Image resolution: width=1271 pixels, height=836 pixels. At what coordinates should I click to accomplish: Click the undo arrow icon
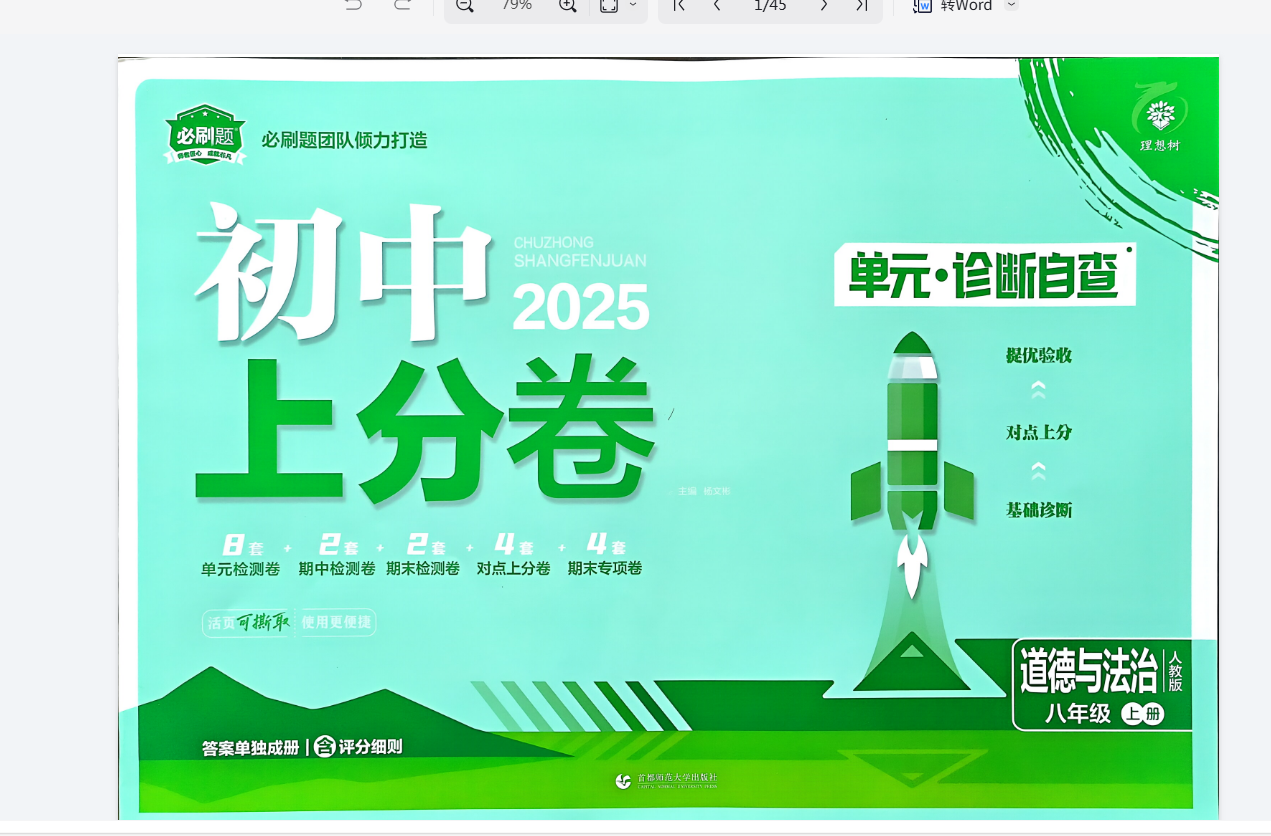pyautogui.click(x=353, y=5)
